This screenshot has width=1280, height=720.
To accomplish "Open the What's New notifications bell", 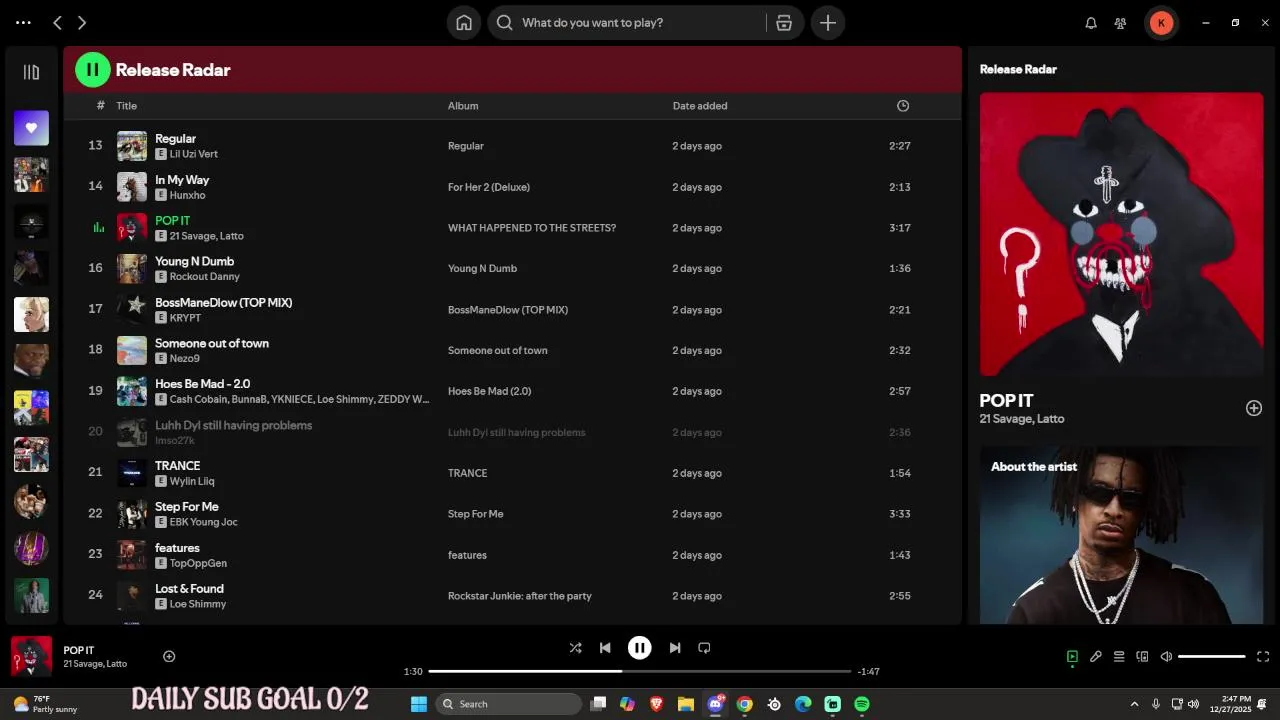I will (x=1091, y=23).
